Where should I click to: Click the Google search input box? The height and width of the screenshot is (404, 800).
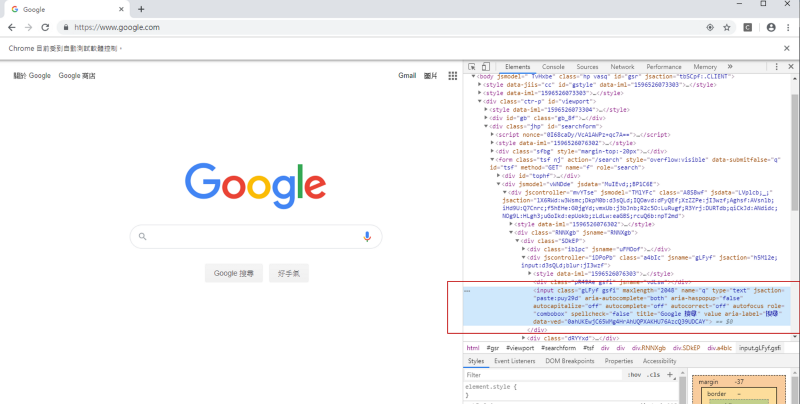(x=255, y=237)
